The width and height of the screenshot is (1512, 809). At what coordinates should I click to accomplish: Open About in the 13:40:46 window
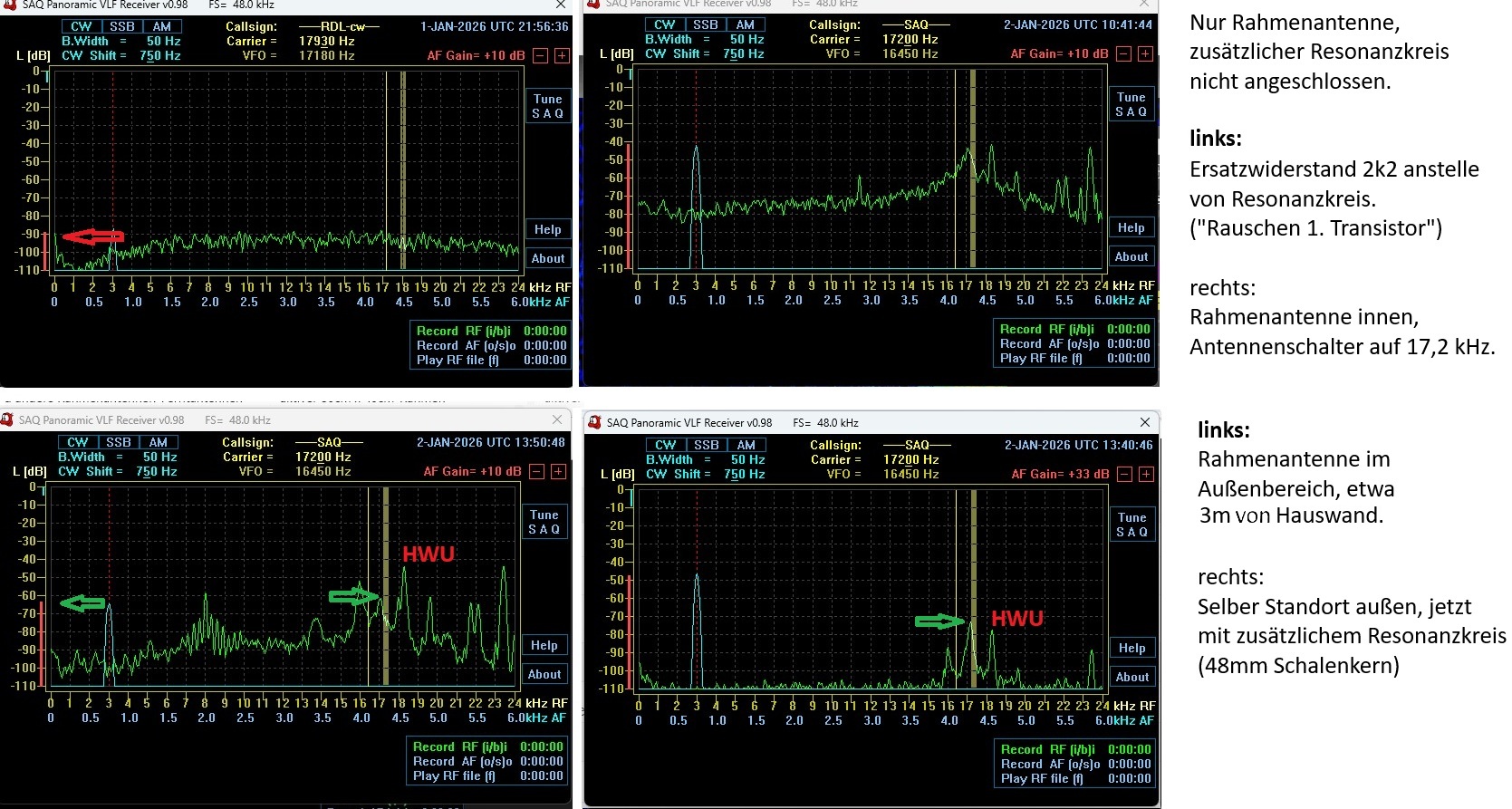pyautogui.click(x=1132, y=678)
